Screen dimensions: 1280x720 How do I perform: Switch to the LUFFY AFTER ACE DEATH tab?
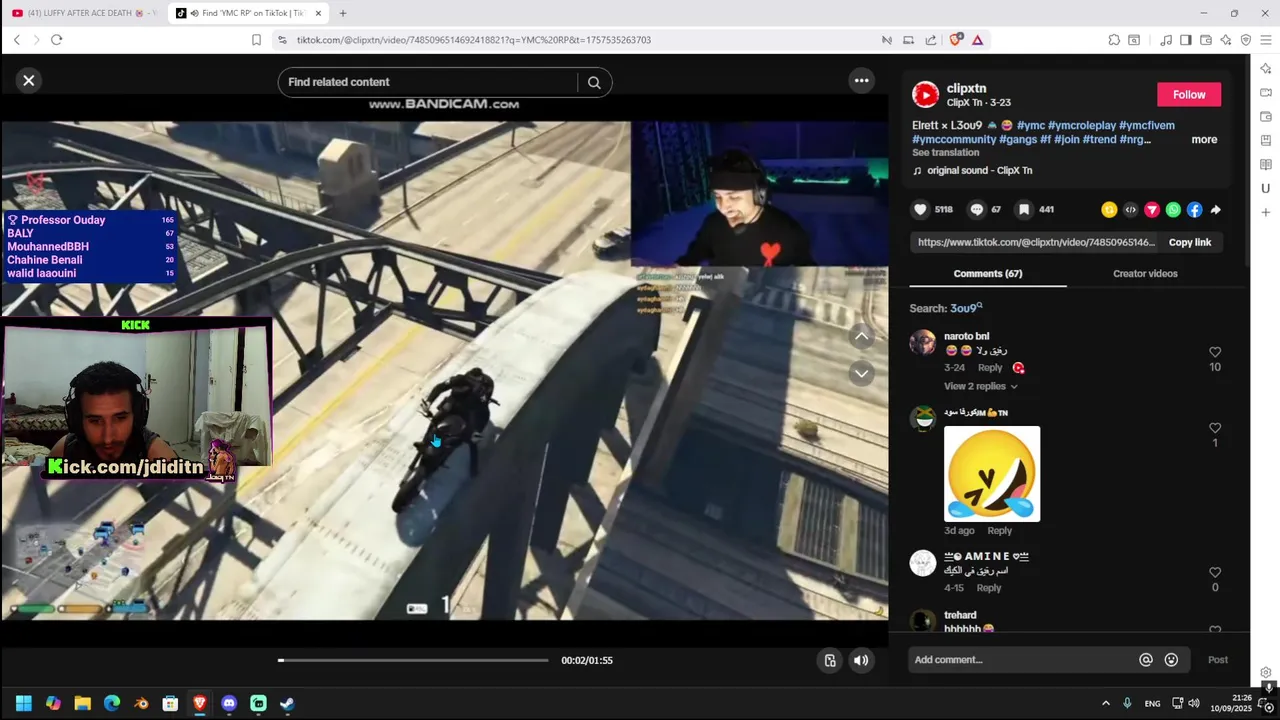pos(84,13)
